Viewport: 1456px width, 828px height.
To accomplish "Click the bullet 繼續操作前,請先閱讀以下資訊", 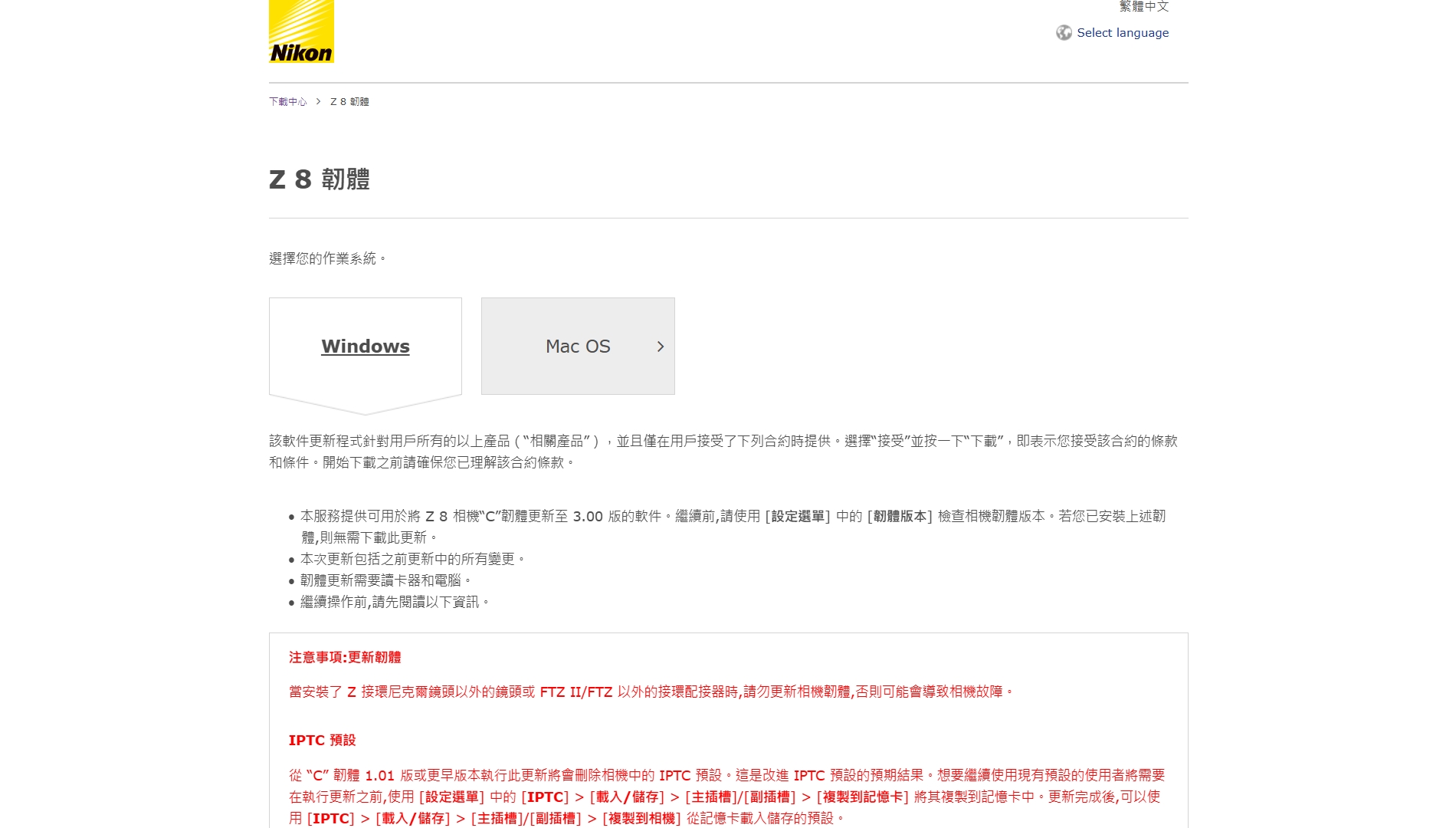I will tap(395, 603).
